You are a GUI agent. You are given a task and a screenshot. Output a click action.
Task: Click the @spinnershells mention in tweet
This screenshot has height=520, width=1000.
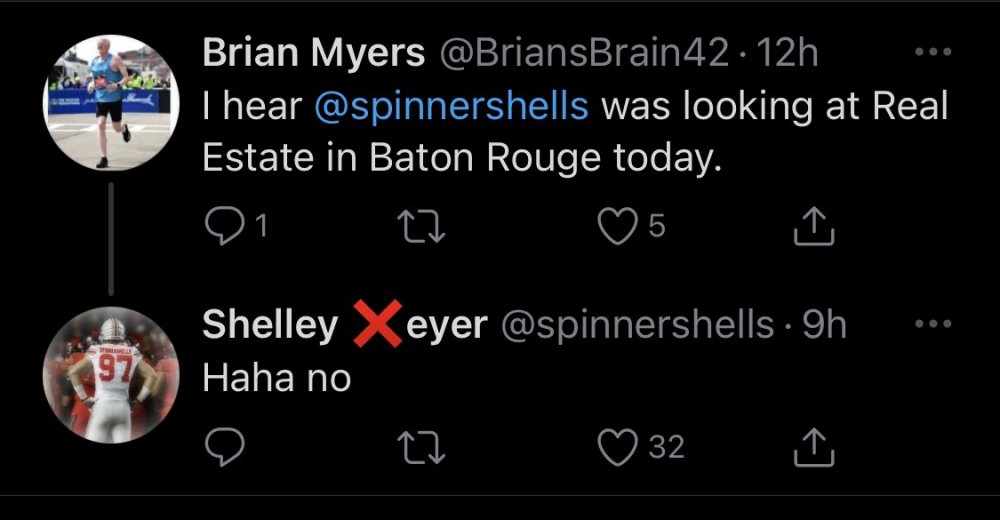[451, 107]
